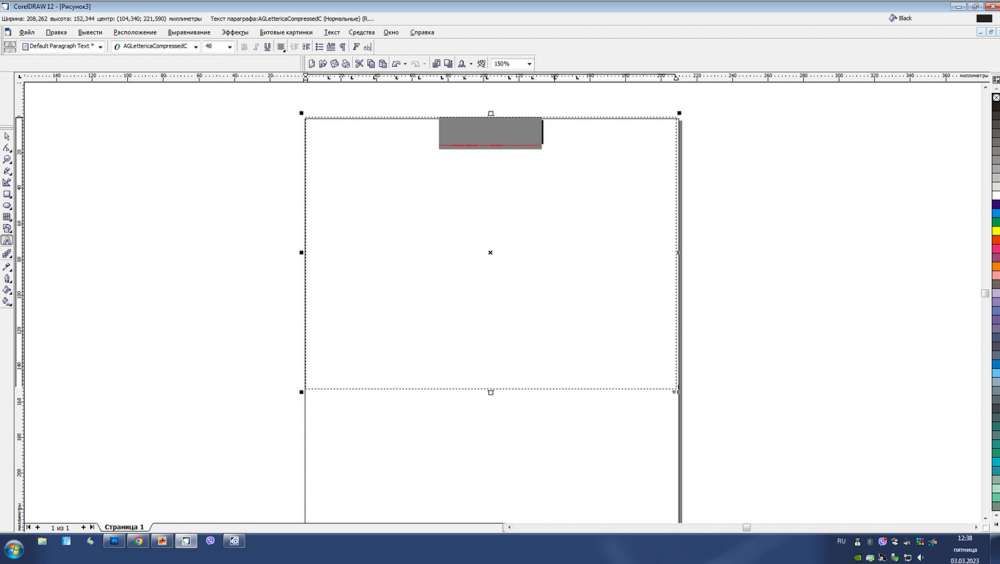Choose the Rectangle tool
1000x564 pixels.
coord(7,194)
